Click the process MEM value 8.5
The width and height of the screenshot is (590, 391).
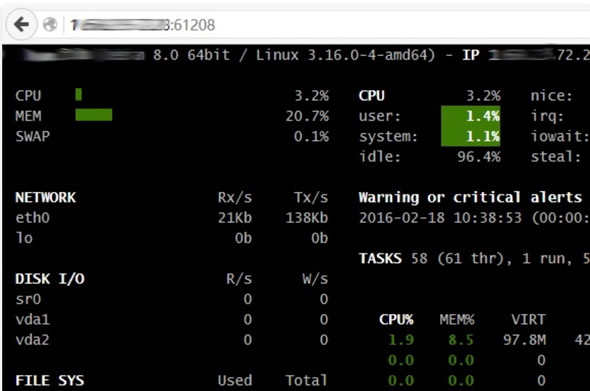[x=461, y=339]
